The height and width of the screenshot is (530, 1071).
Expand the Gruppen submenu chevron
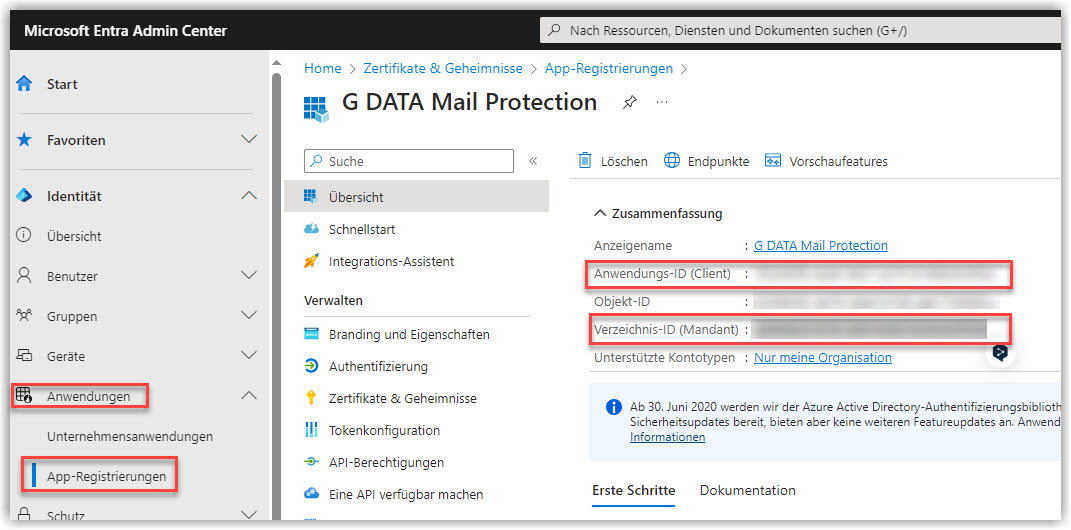point(249,316)
